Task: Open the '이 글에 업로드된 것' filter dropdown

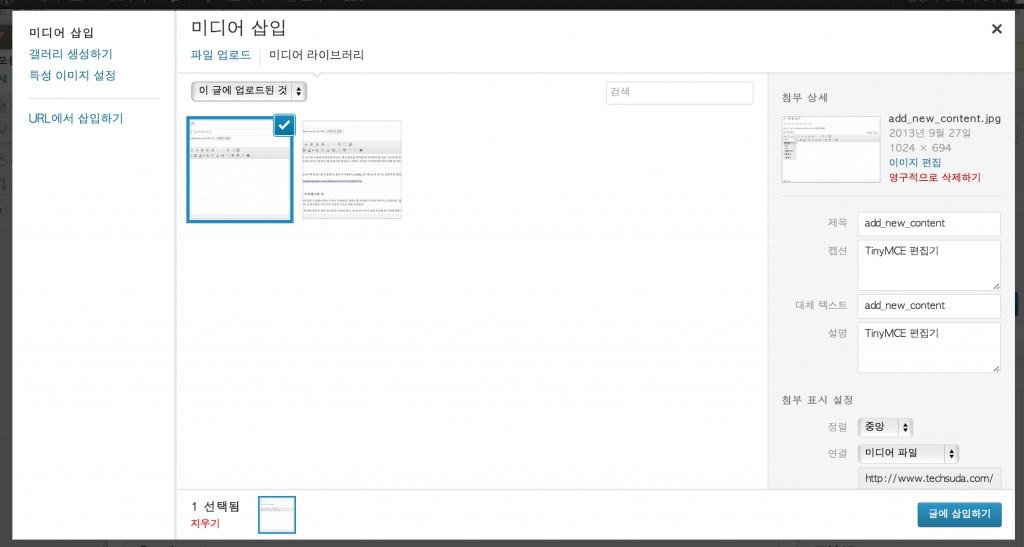Action: click(x=249, y=91)
